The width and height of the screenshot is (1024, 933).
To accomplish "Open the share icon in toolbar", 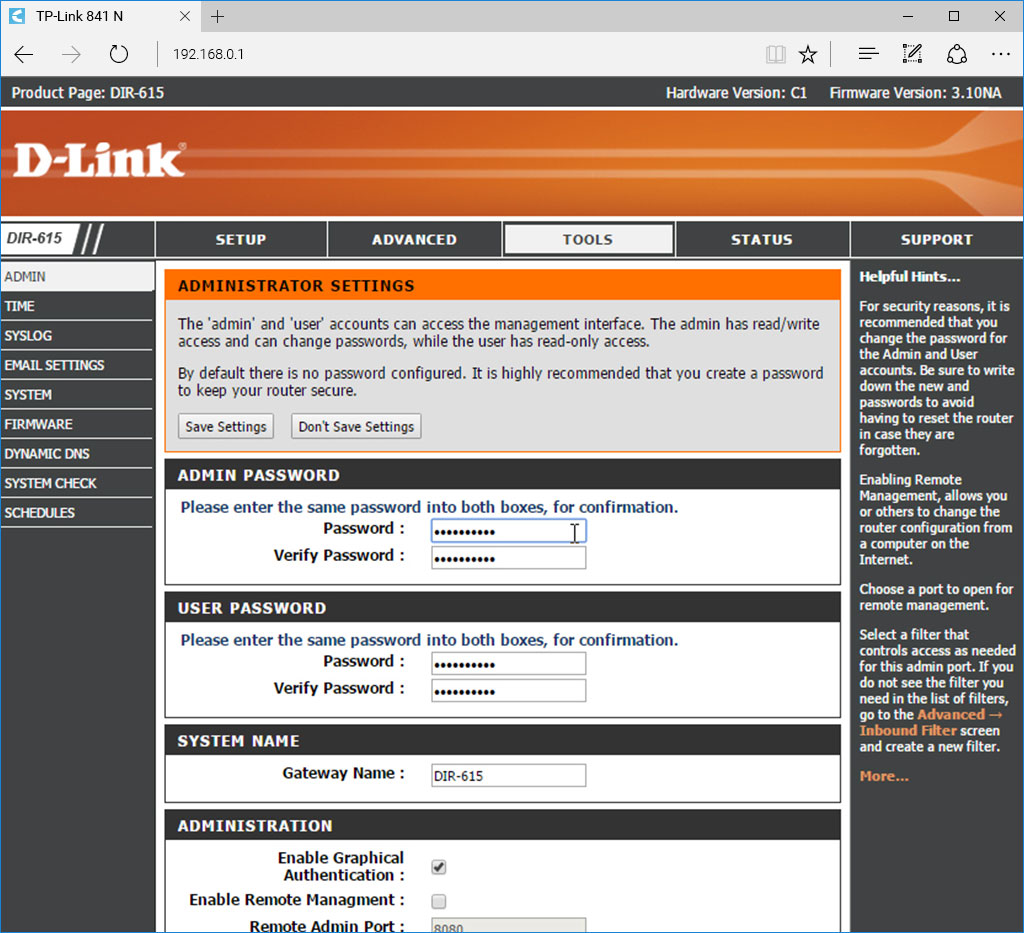I will click(957, 54).
